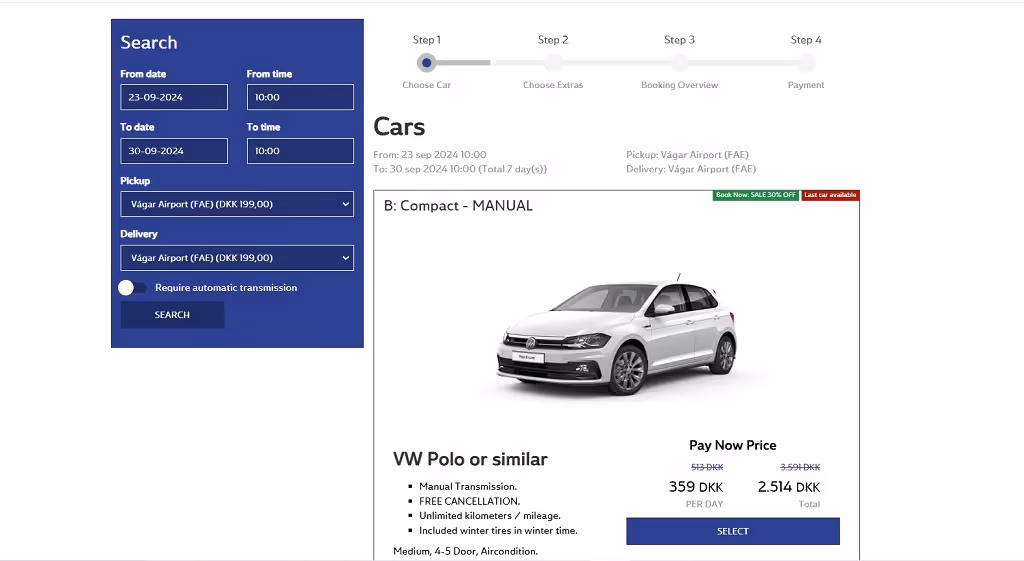Click the SELECT button for VW Polo
Viewport: 1024px width, 561px height.
733,531
